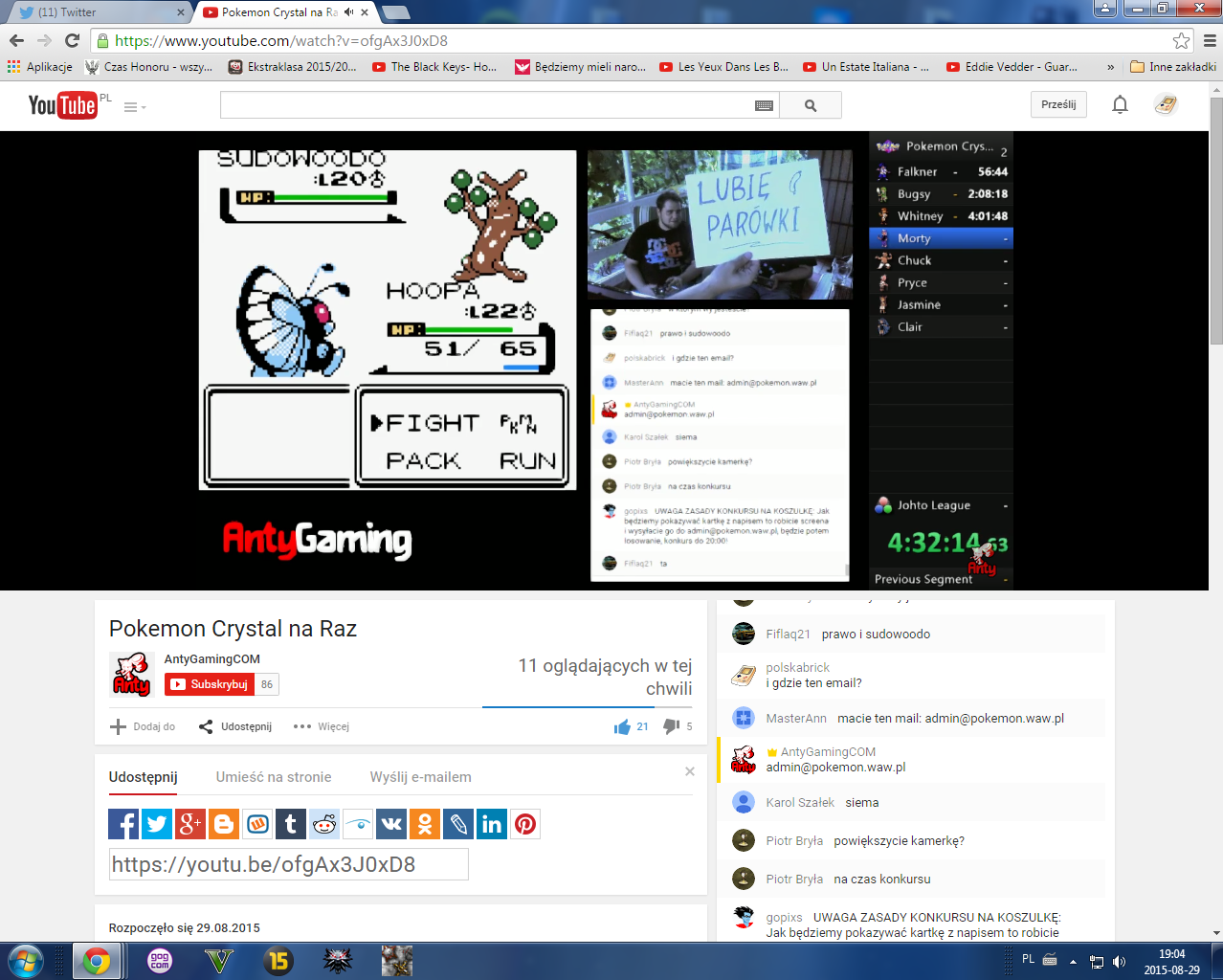Click the youtu.be share link field
Image resolution: width=1223 pixels, height=980 pixels.
(288, 864)
